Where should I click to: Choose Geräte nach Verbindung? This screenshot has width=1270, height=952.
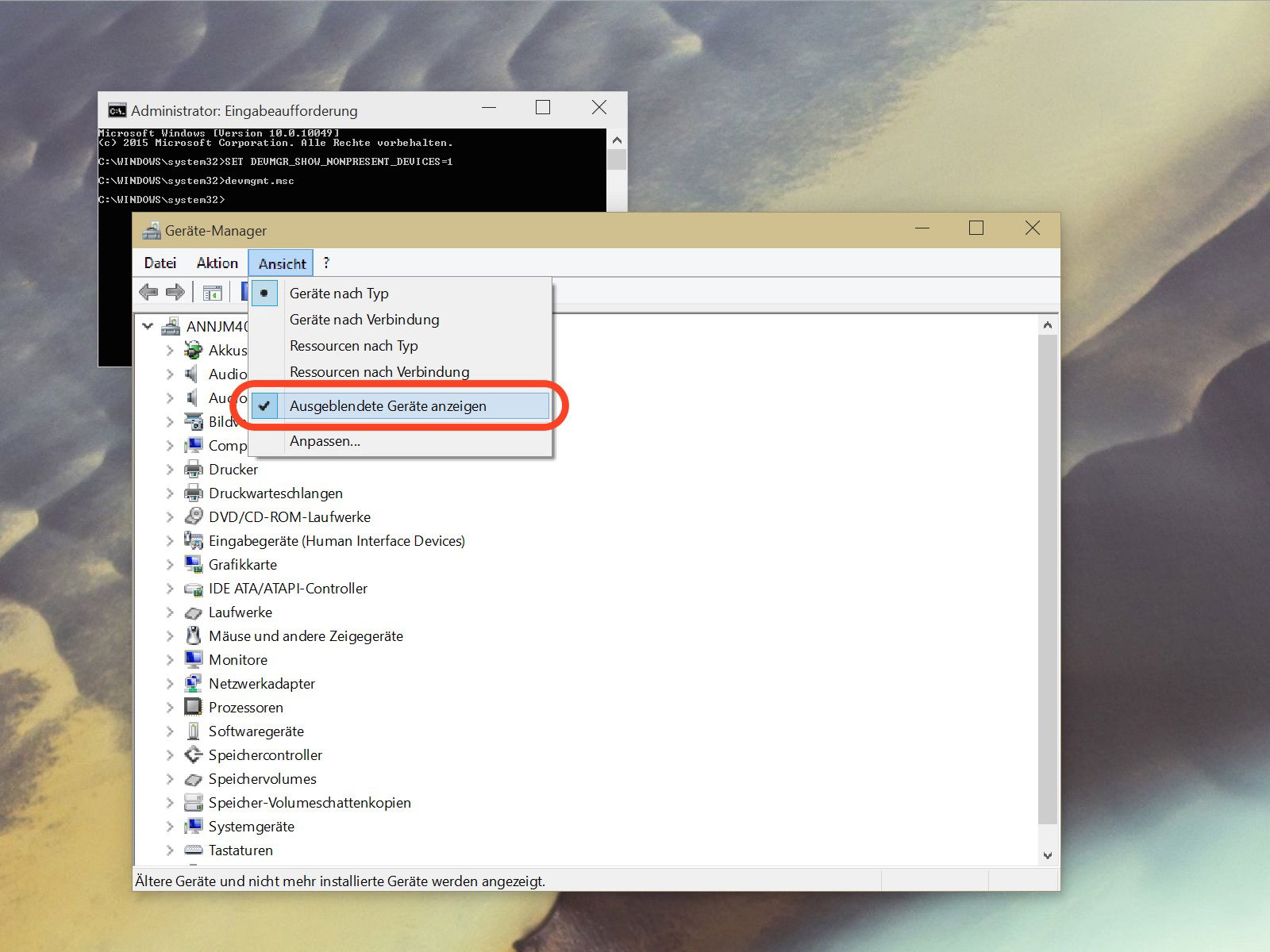401,319
